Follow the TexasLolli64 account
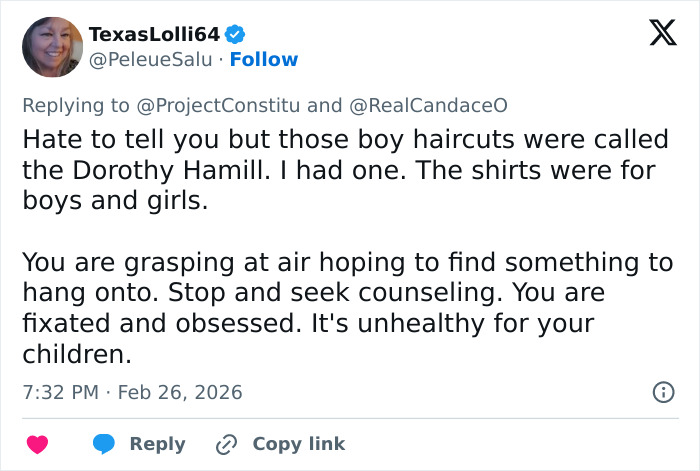The height and width of the screenshot is (471, 700). coord(264,60)
